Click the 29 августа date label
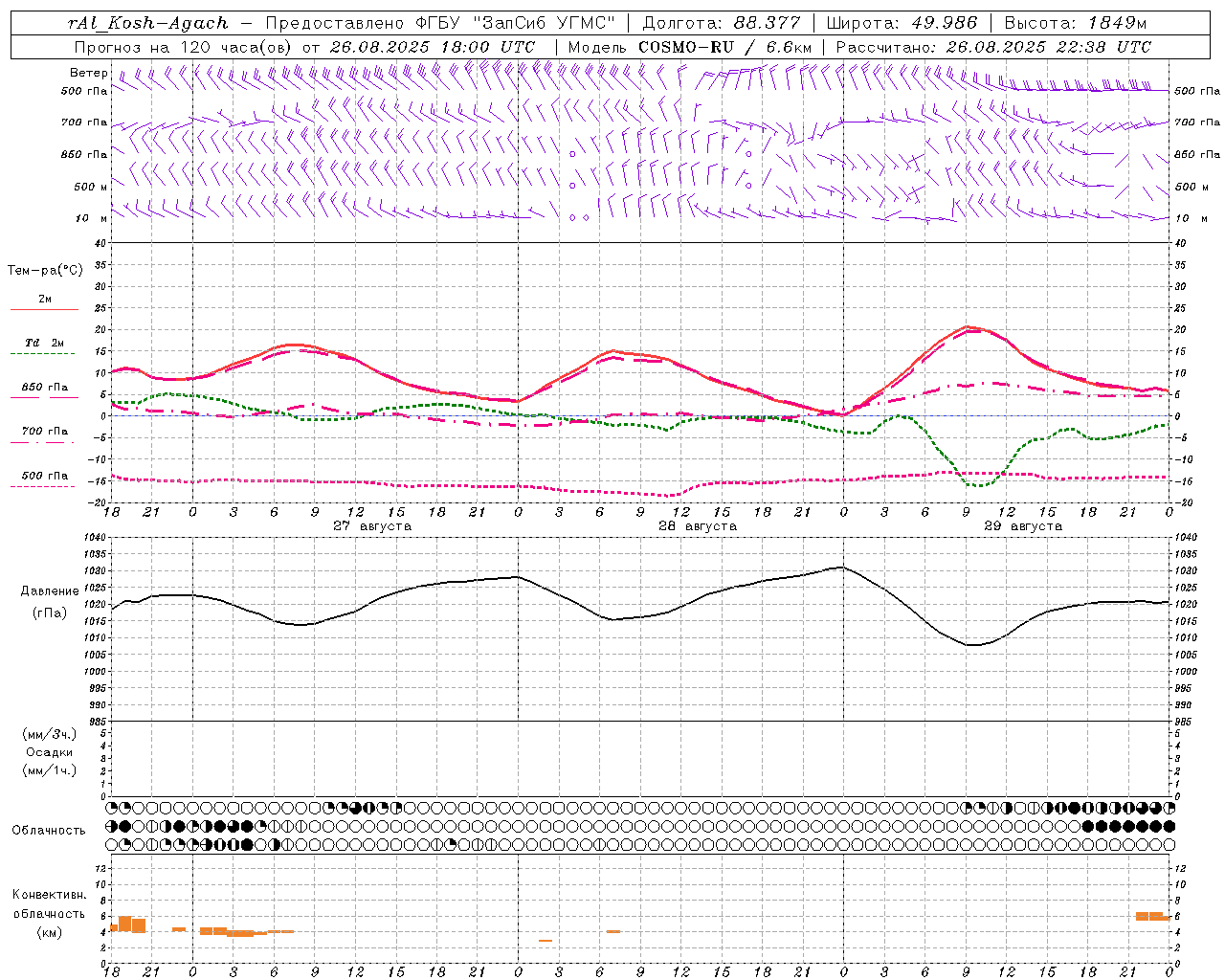 (1023, 526)
